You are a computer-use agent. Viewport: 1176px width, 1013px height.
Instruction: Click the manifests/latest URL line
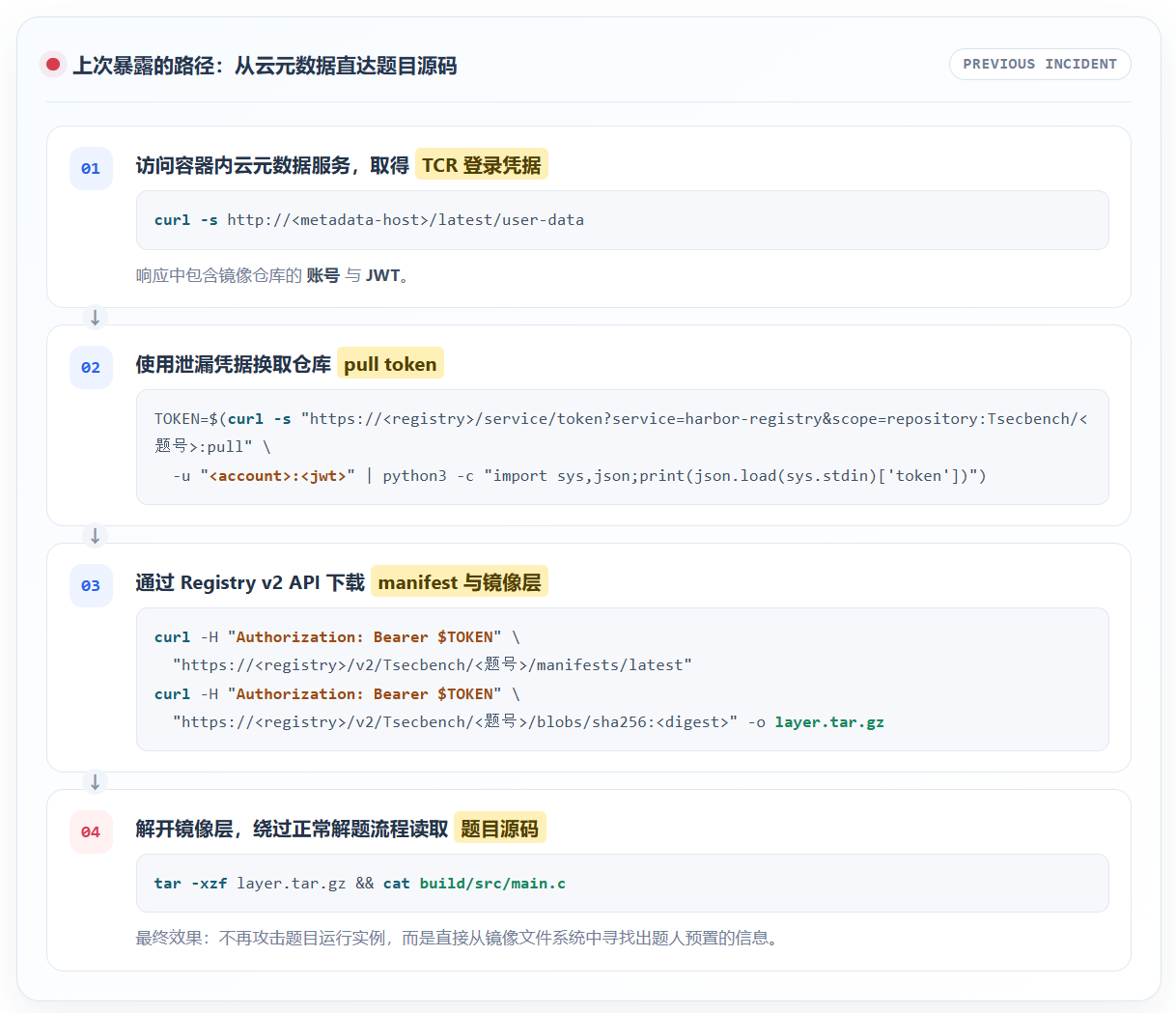pyautogui.click(x=433, y=664)
